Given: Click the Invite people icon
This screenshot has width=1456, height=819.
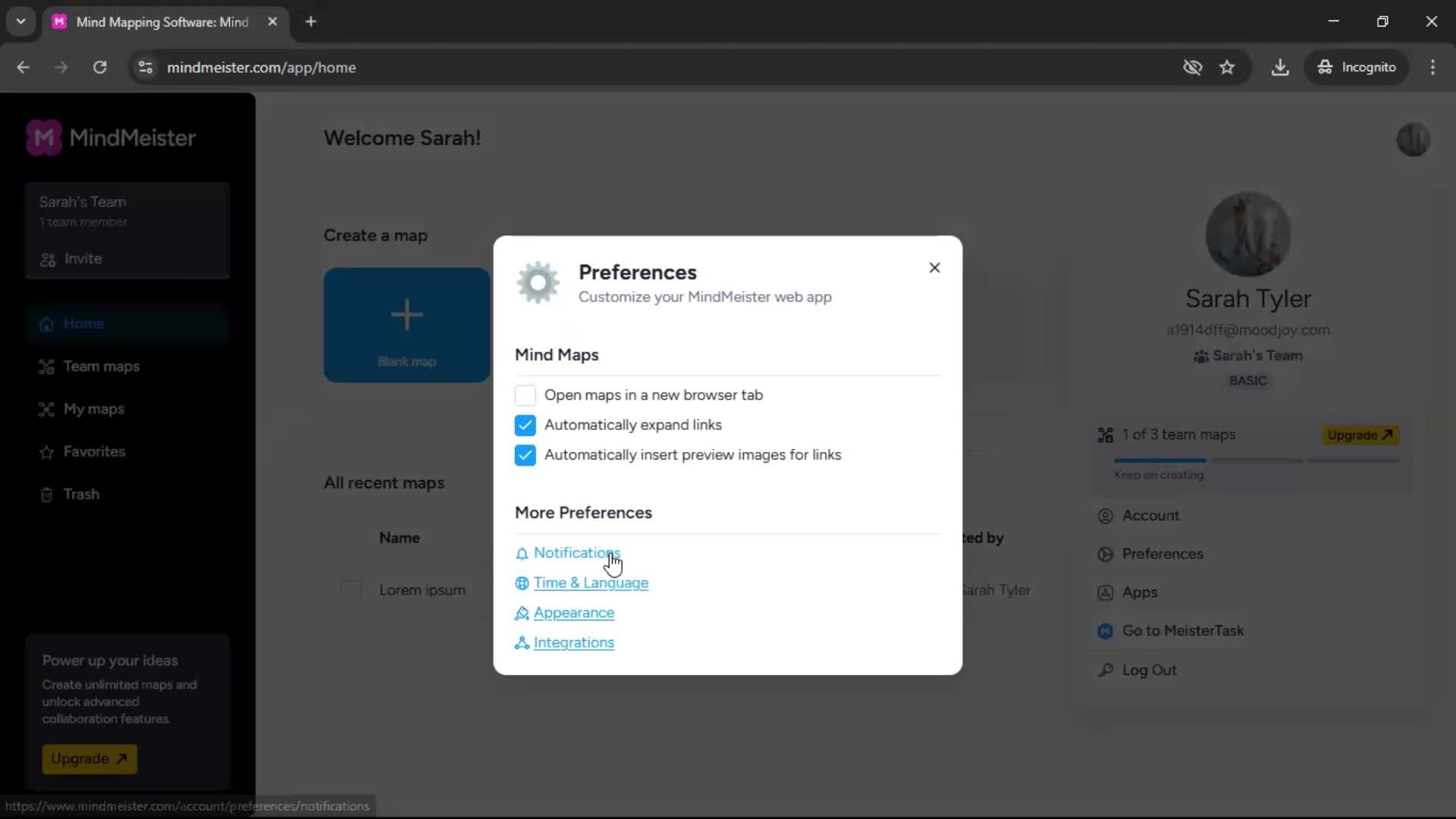Looking at the screenshot, I should pyautogui.click(x=48, y=259).
